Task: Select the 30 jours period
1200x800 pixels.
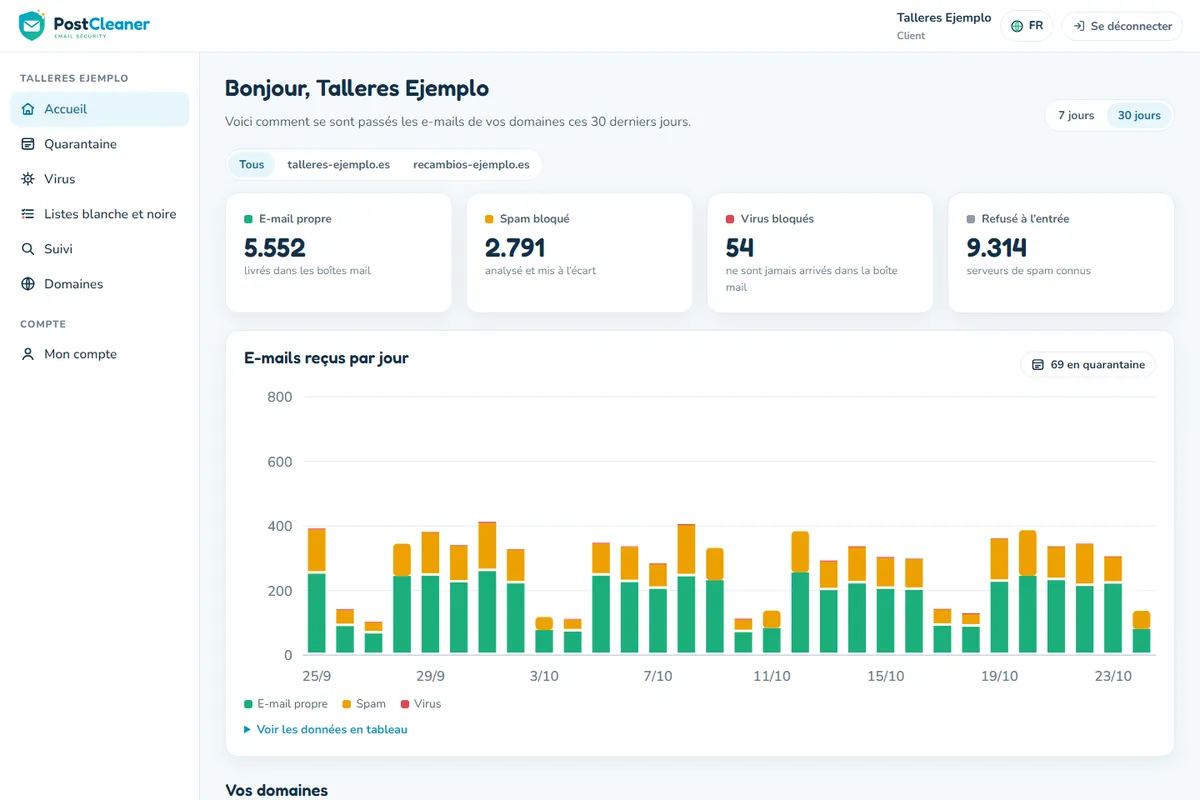Action: pos(1139,115)
